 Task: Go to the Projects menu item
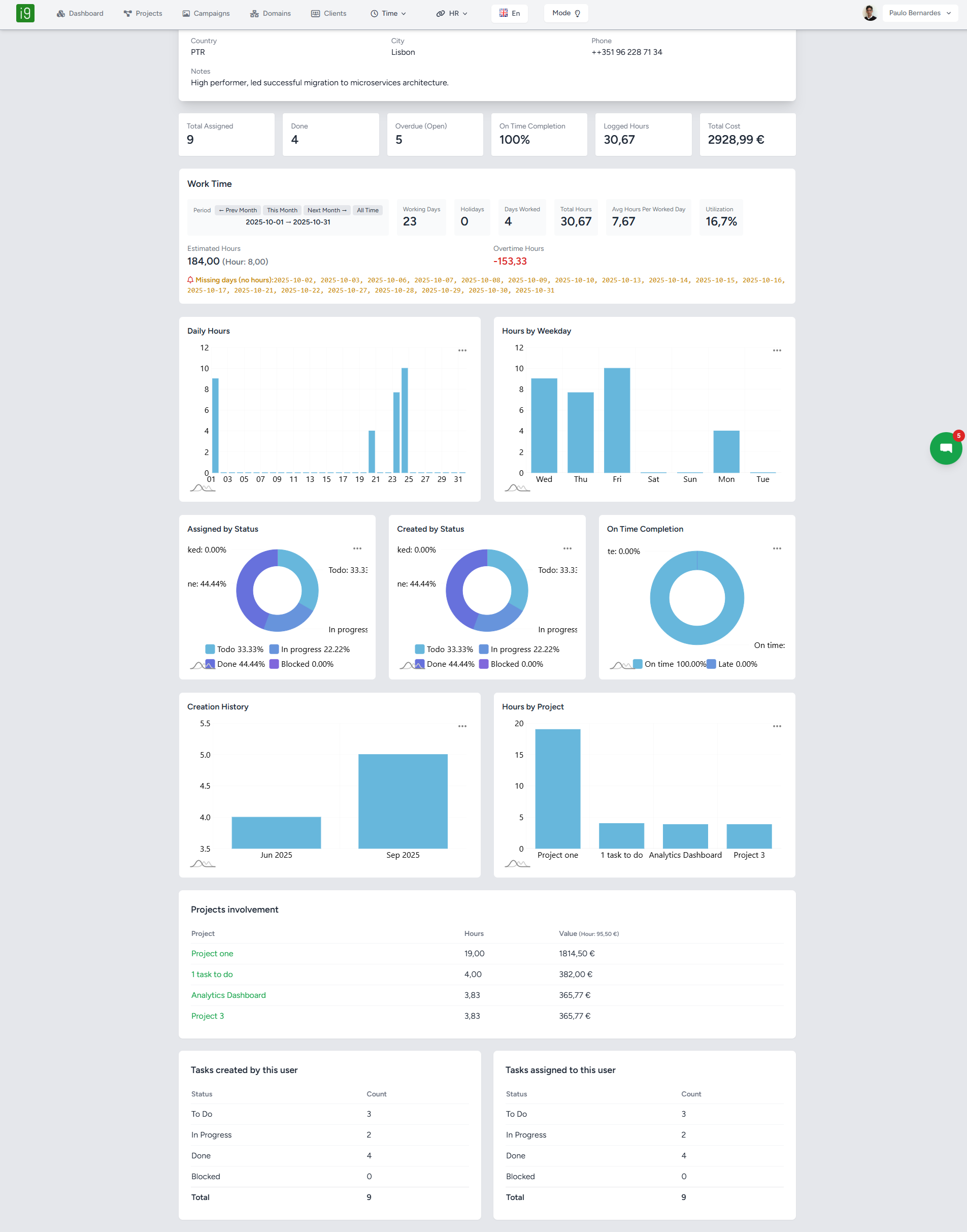click(x=143, y=14)
